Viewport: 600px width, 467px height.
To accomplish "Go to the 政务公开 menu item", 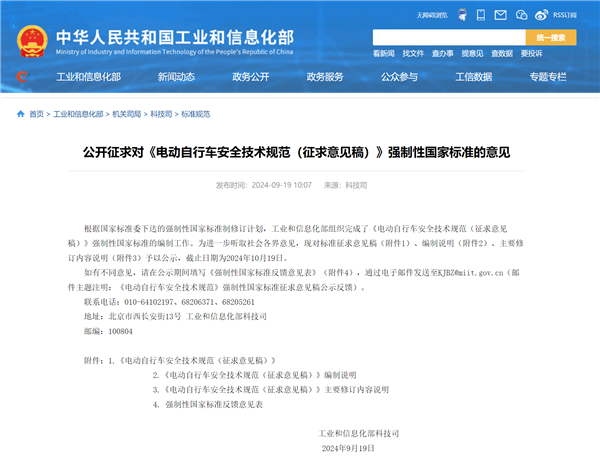I will (251, 77).
